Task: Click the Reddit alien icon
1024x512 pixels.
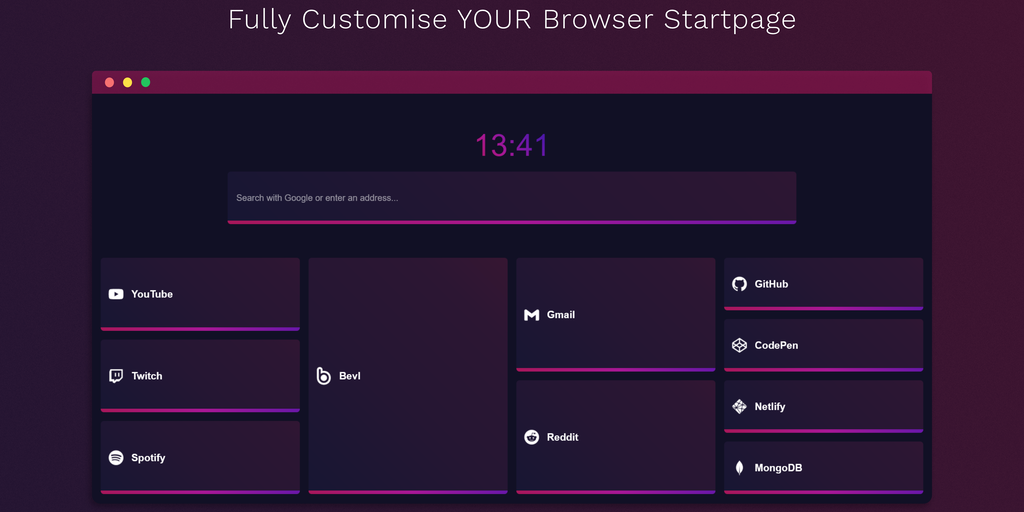Action: point(531,437)
